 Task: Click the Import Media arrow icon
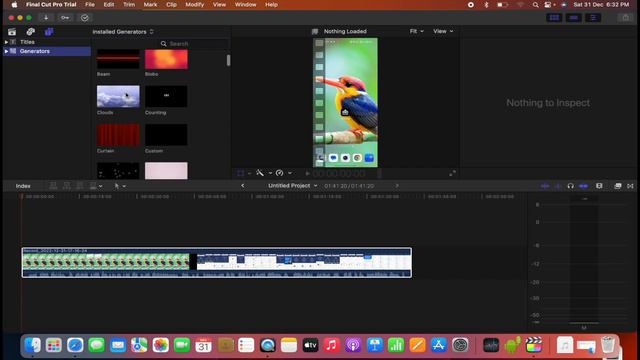46,18
